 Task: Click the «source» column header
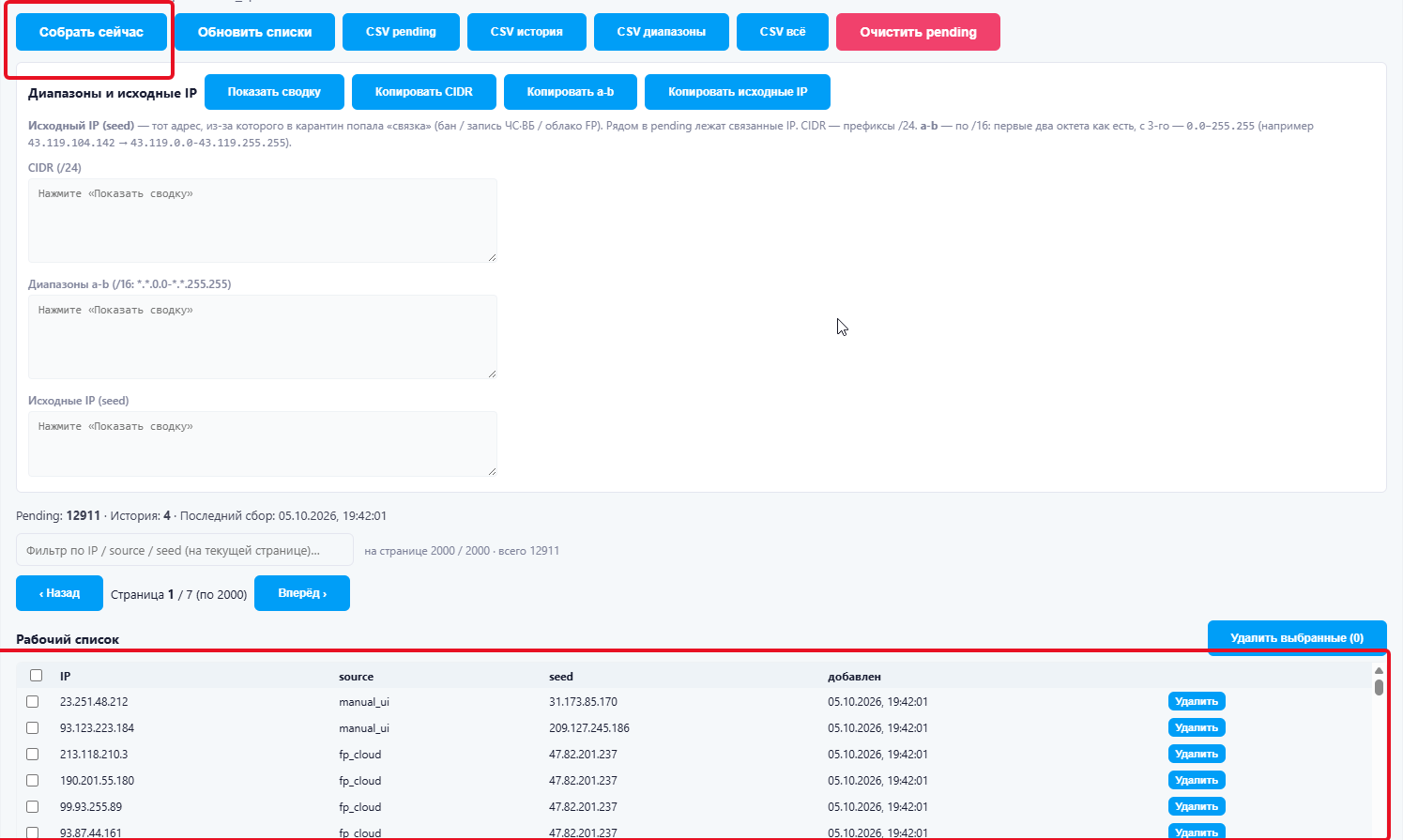(357, 677)
